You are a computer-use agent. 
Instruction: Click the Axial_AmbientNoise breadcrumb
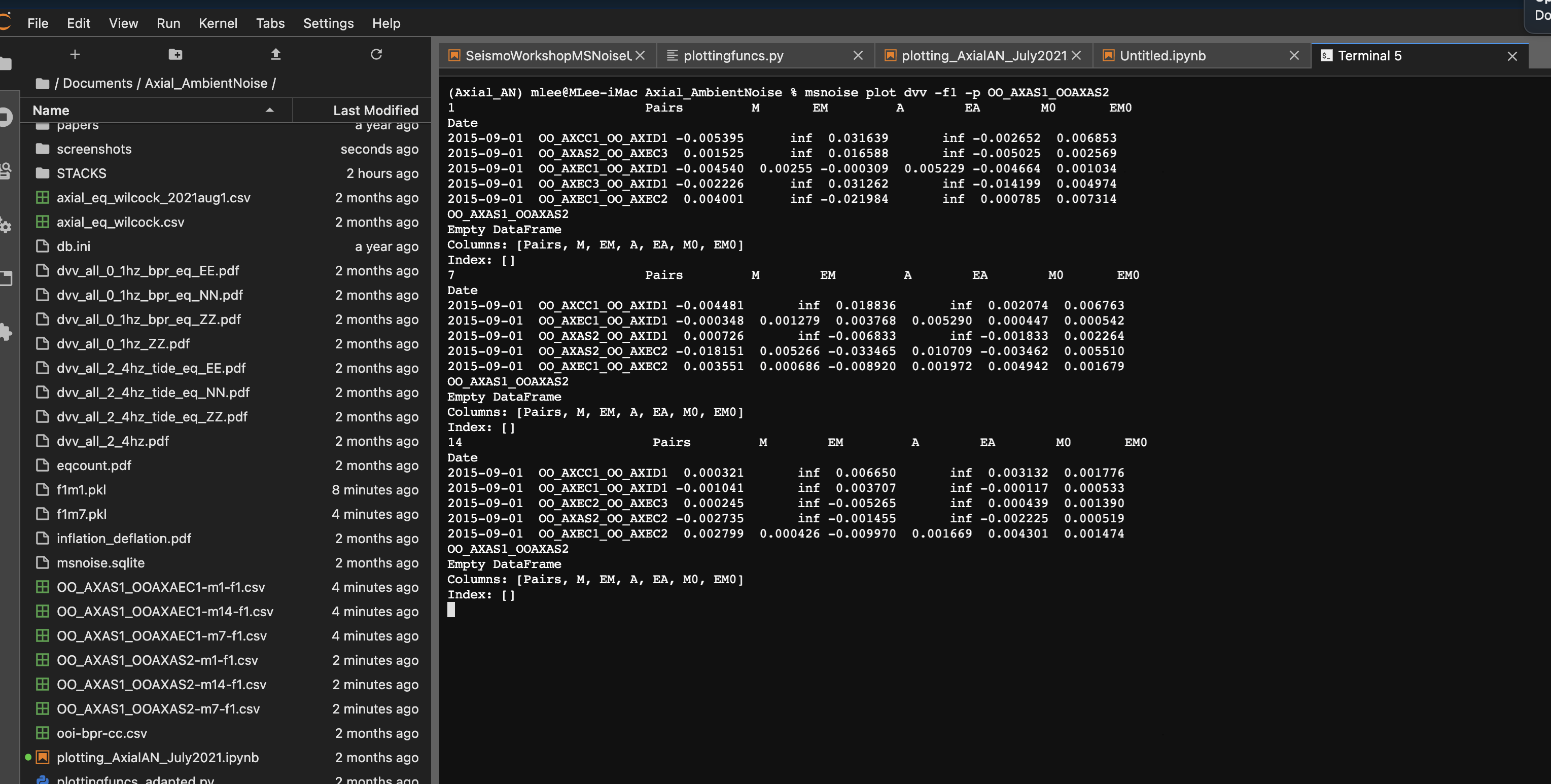tap(206, 84)
